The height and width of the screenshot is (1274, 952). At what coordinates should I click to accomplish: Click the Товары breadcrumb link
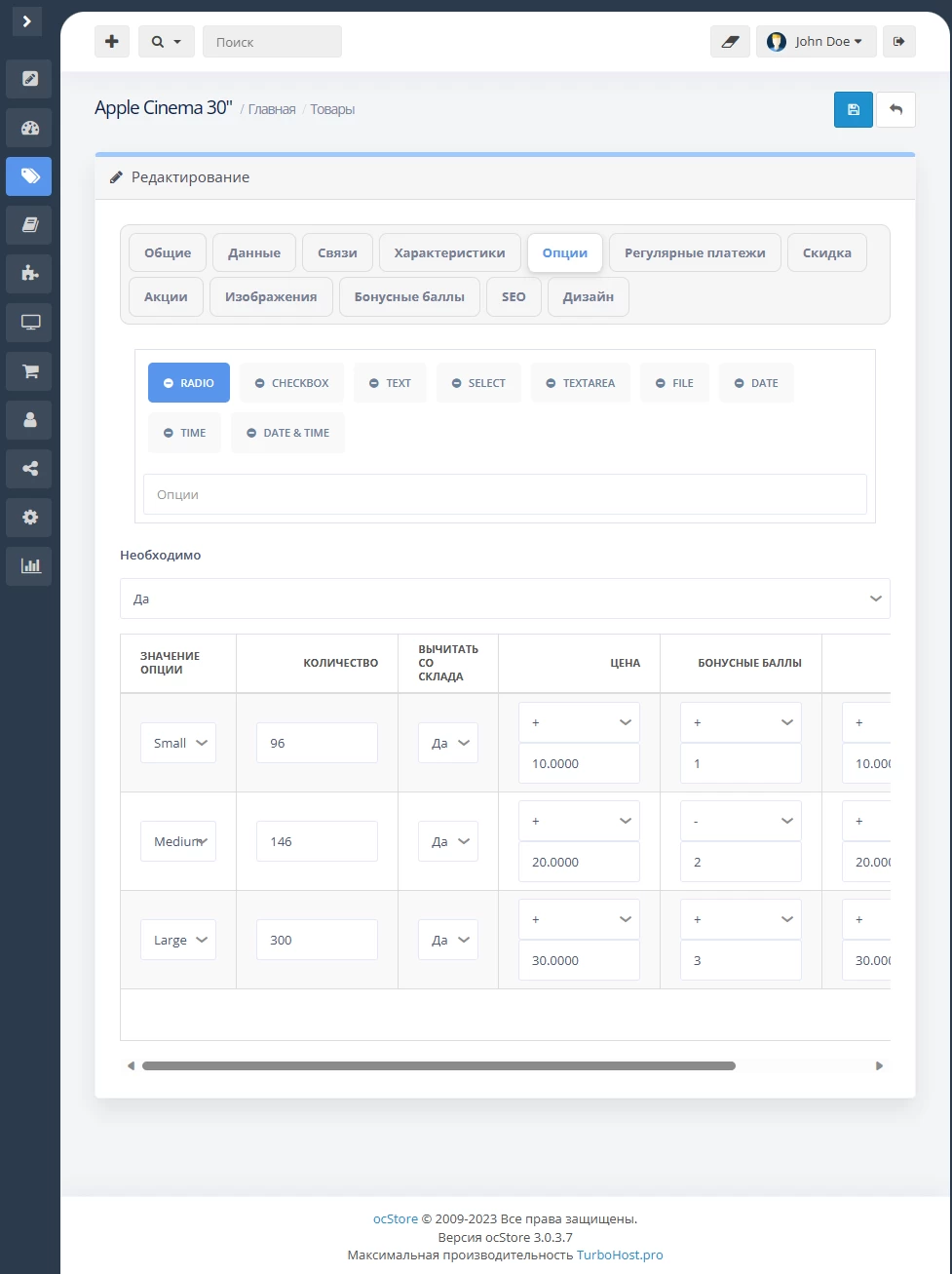click(x=332, y=109)
